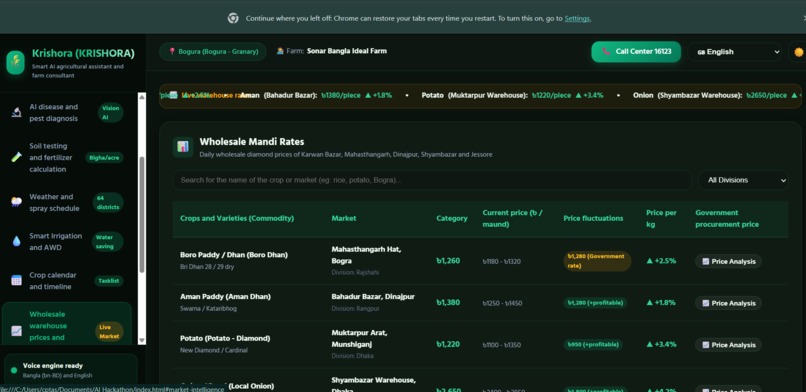
Task: Open Soil testing and fertilizer calculation
Action: click(x=67, y=157)
